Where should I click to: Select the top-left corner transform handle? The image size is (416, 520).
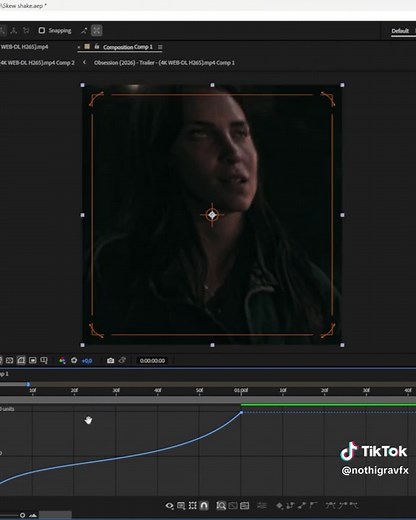[83, 85]
